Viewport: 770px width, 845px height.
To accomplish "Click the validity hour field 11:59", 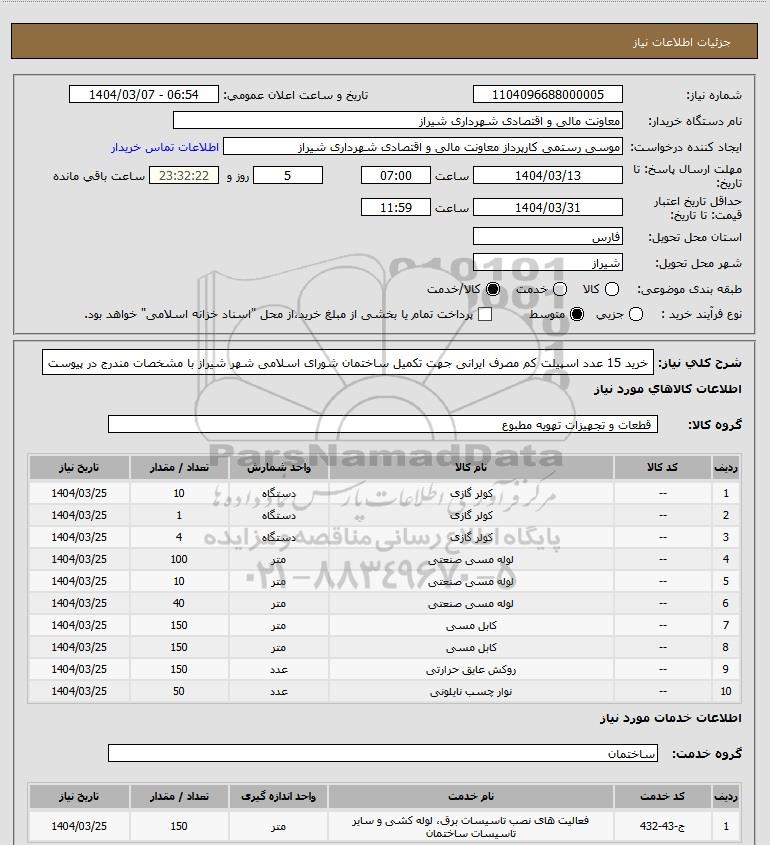I will tap(396, 207).
